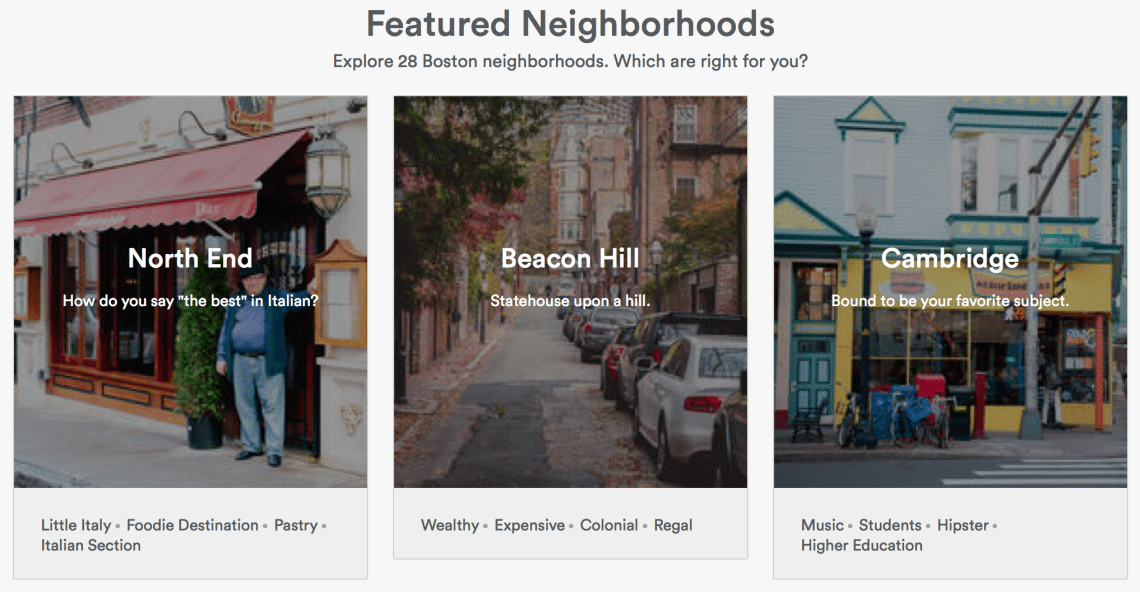
Task: Click "Statehouse upon a hill." tagline
Action: pyautogui.click(x=570, y=300)
